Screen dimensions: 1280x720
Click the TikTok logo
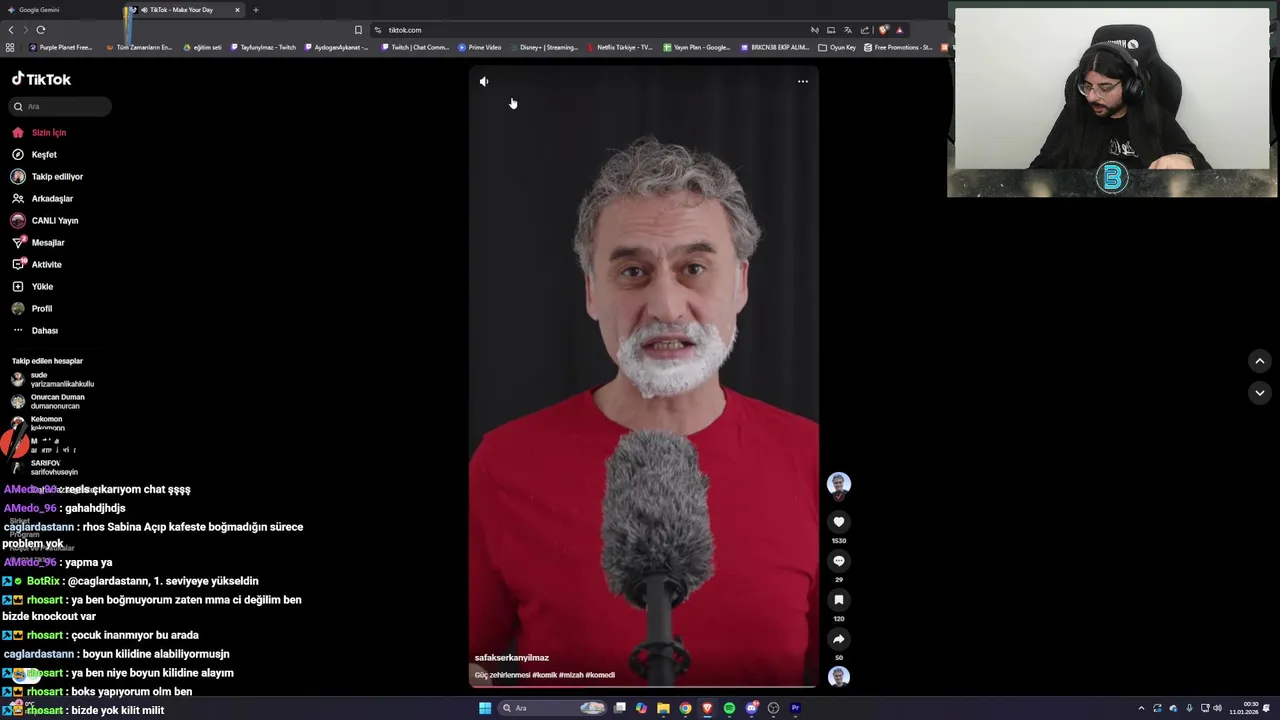tap(41, 79)
